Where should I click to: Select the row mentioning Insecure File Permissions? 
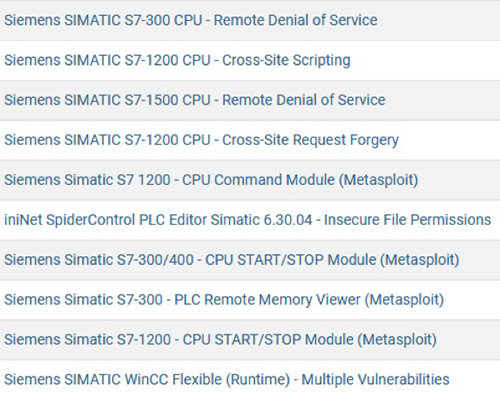[x=250, y=220]
